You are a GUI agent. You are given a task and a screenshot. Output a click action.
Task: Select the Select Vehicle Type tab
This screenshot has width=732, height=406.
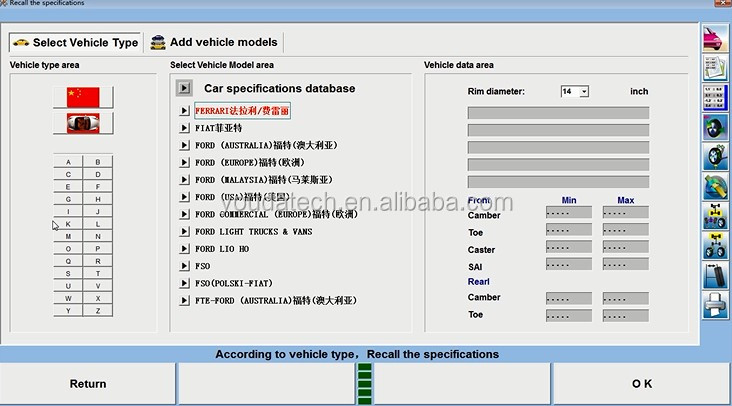click(76, 43)
